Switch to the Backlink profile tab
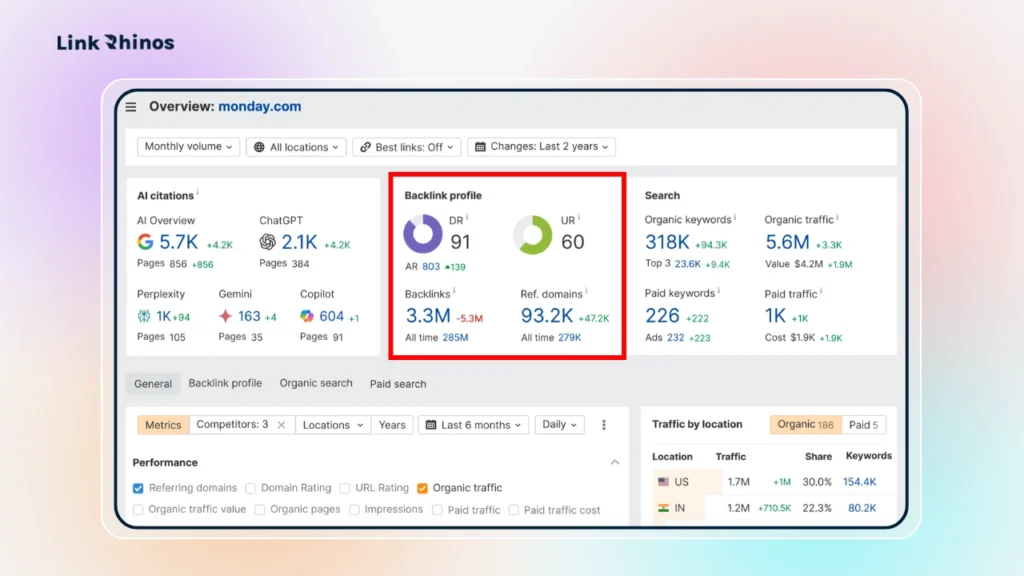 pyautogui.click(x=225, y=383)
